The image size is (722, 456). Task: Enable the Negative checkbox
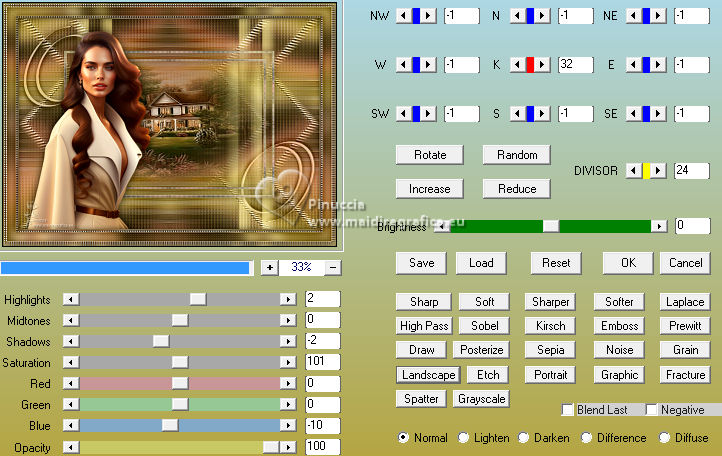(652, 409)
